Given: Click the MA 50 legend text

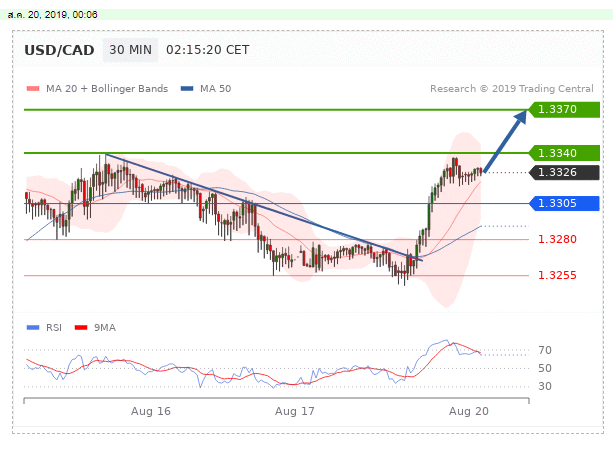Looking at the screenshot, I should (215, 89).
